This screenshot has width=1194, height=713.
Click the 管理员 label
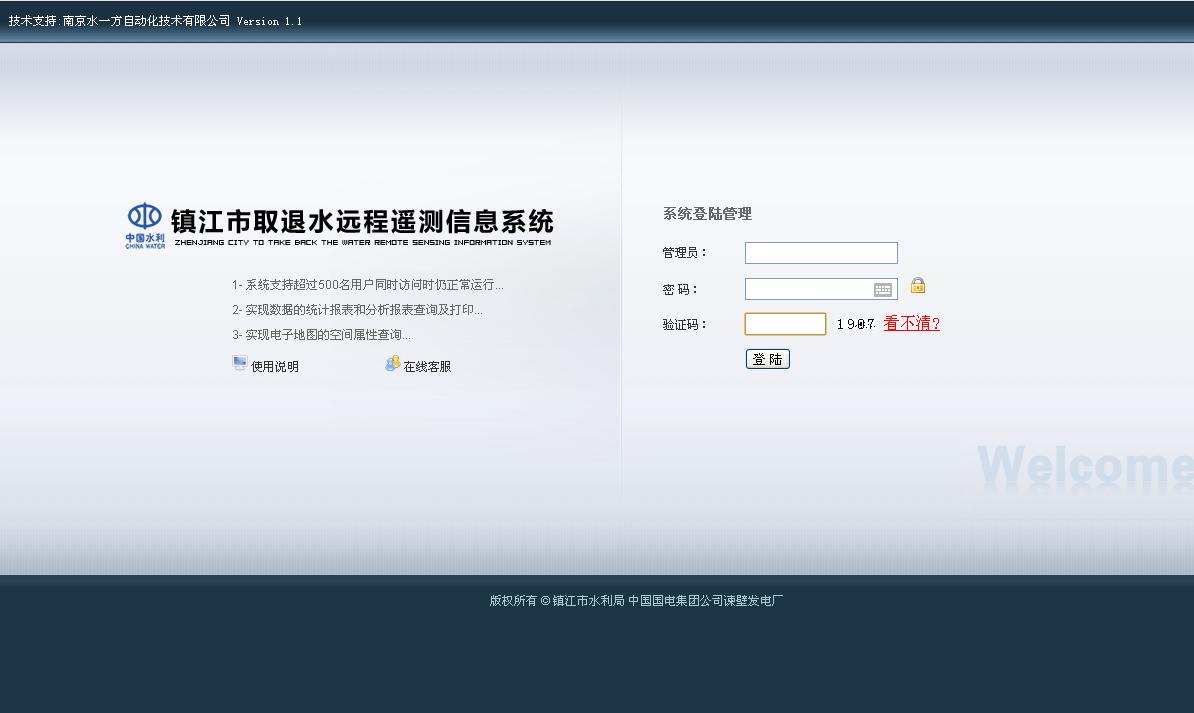685,253
